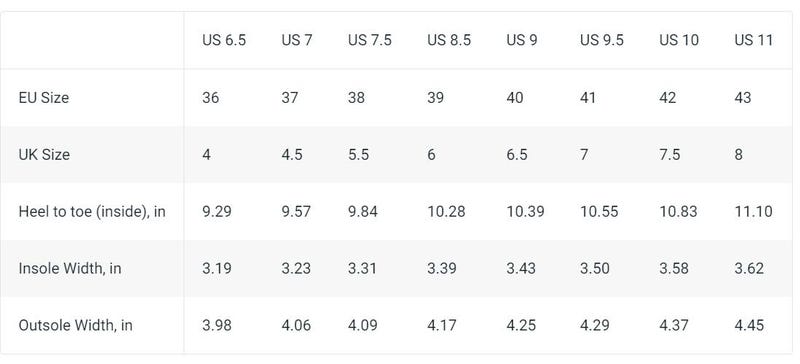Click EU size value 36

(x=211, y=98)
